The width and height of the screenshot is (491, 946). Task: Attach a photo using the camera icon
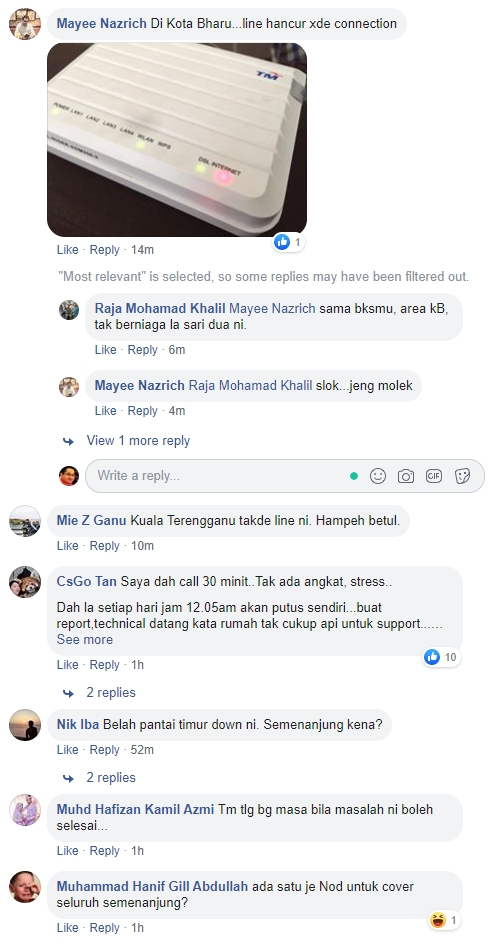click(406, 476)
